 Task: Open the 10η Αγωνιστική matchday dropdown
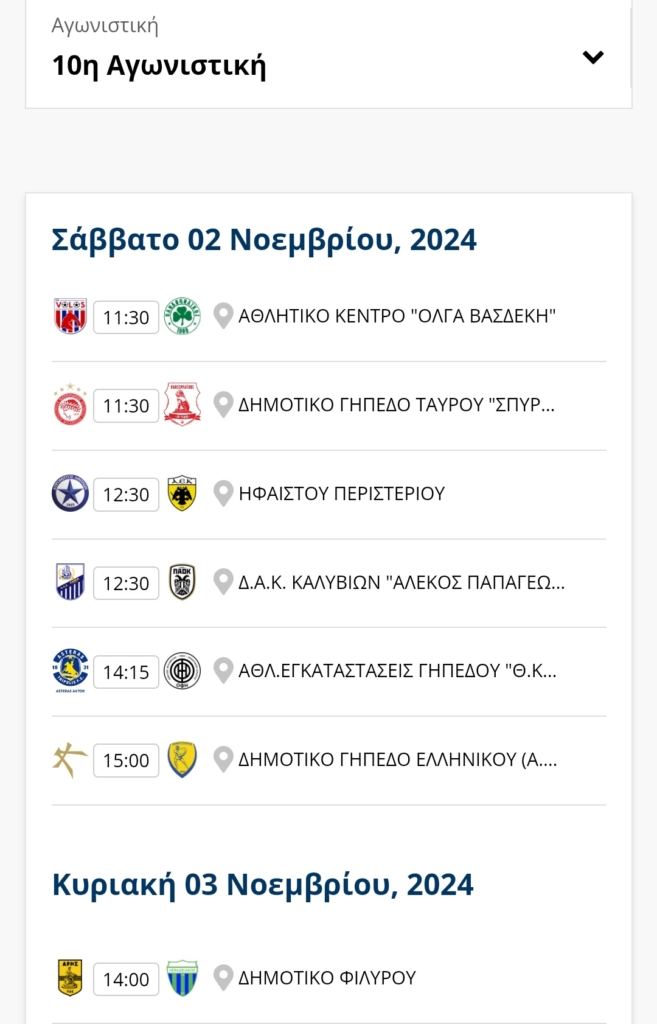tap(328, 54)
